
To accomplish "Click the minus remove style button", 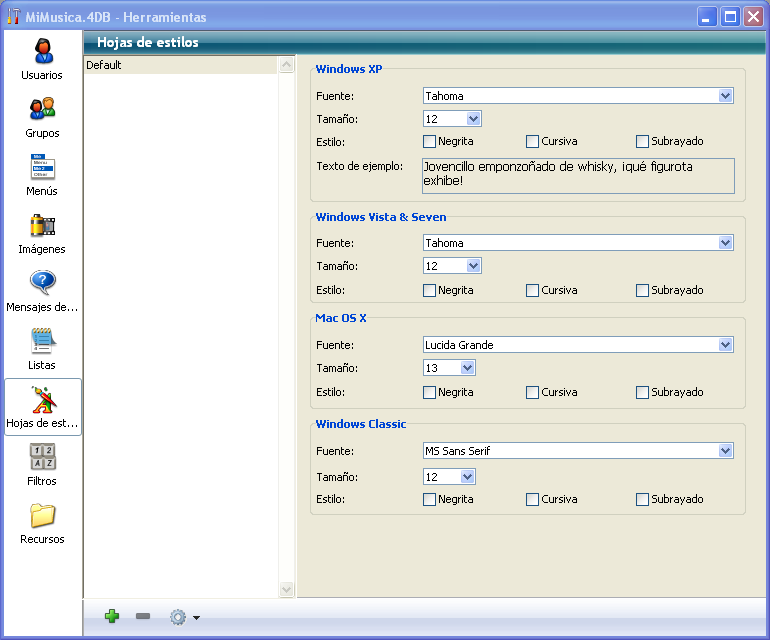I will click(x=142, y=617).
